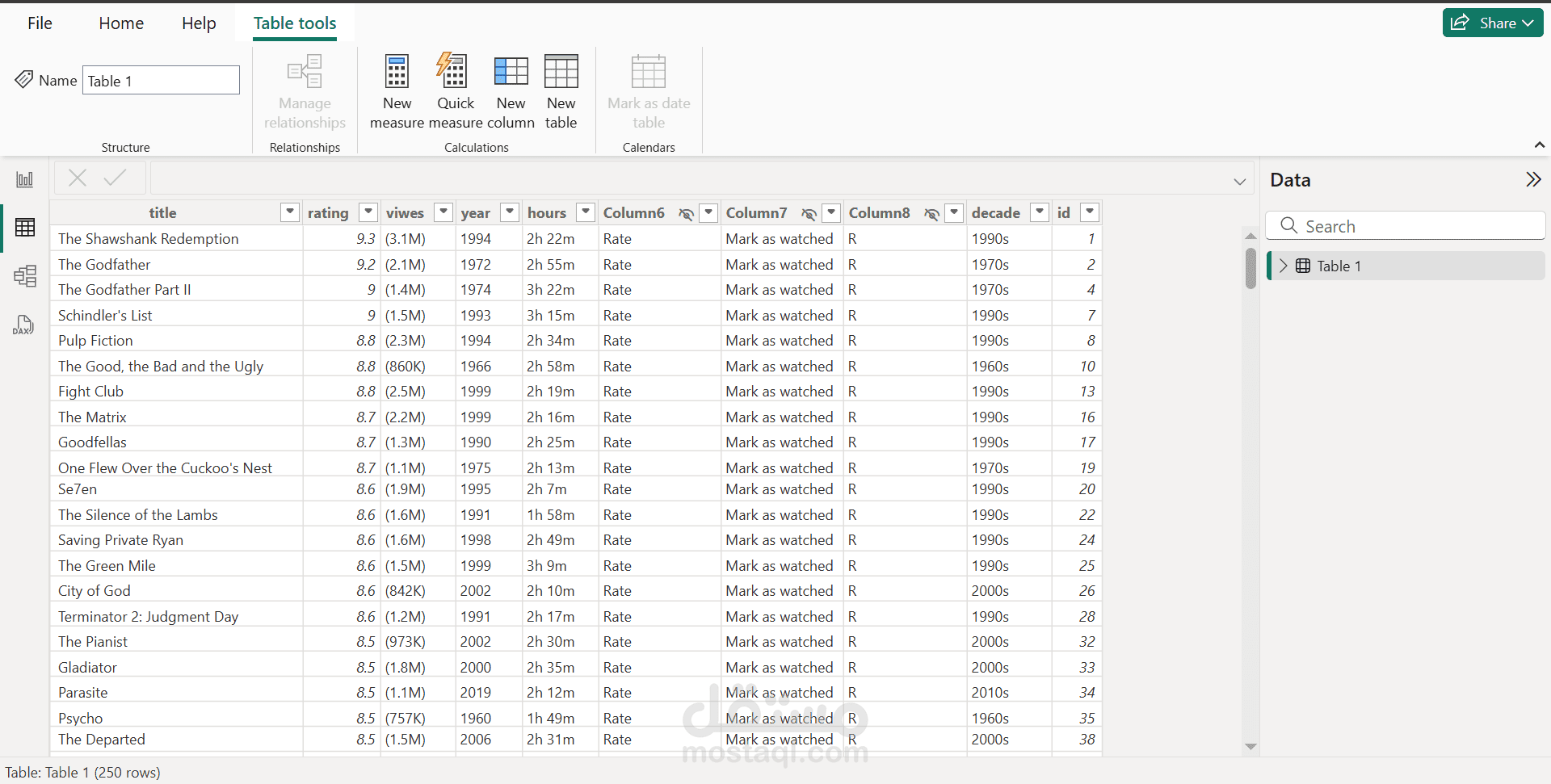Commit formula with checkmark icon
Viewport: 1551px width, 784px height.
click(x=116, y=178)
